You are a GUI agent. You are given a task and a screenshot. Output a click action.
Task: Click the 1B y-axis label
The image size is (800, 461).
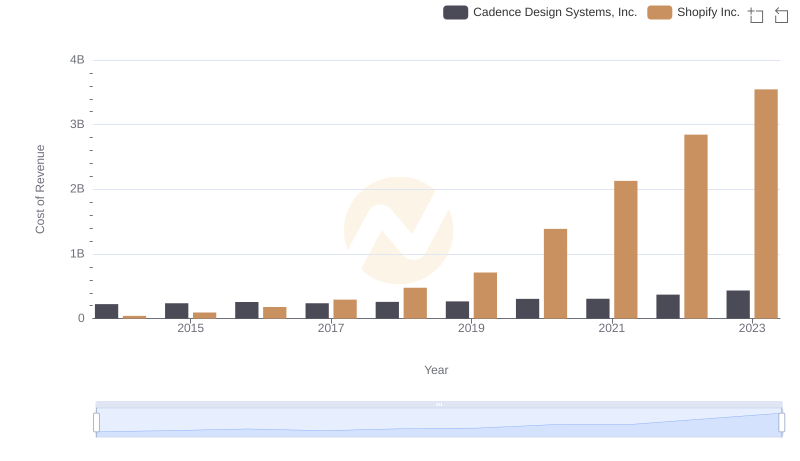pos(77,253)
